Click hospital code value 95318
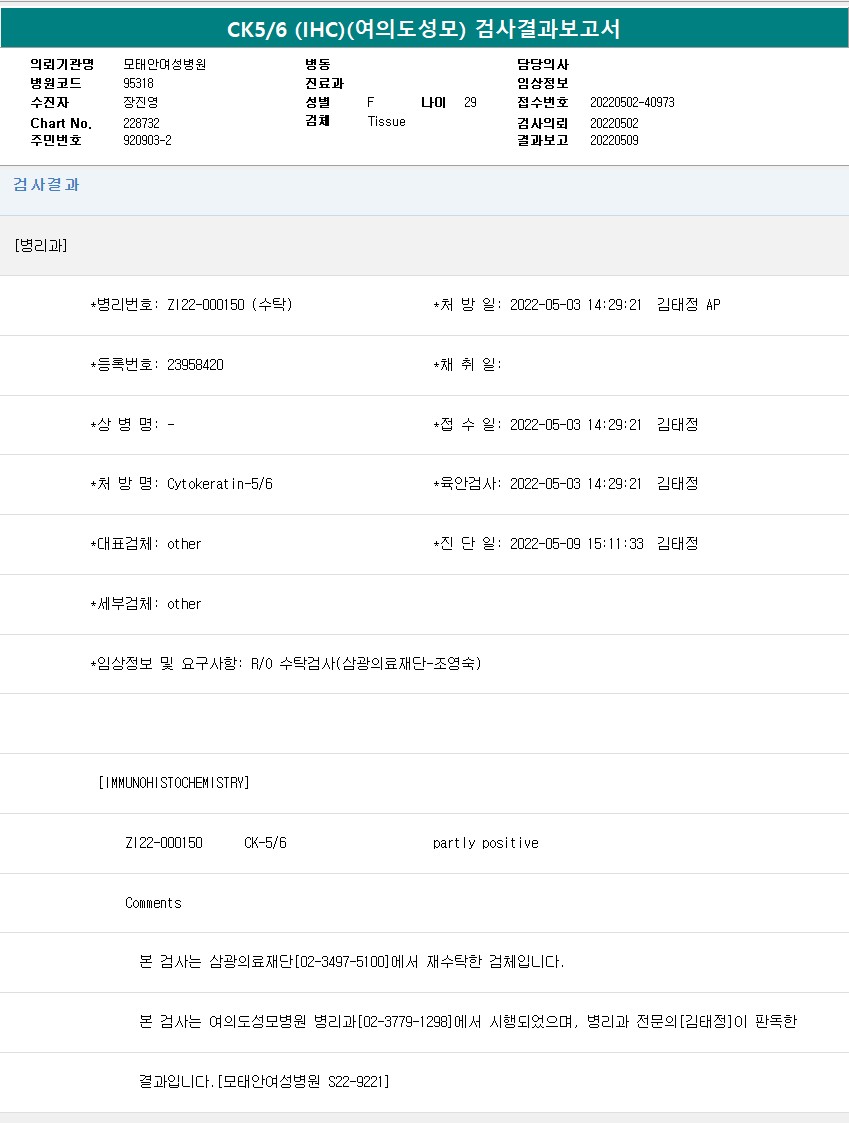849x1123 pixels. (x=138, y=83)
